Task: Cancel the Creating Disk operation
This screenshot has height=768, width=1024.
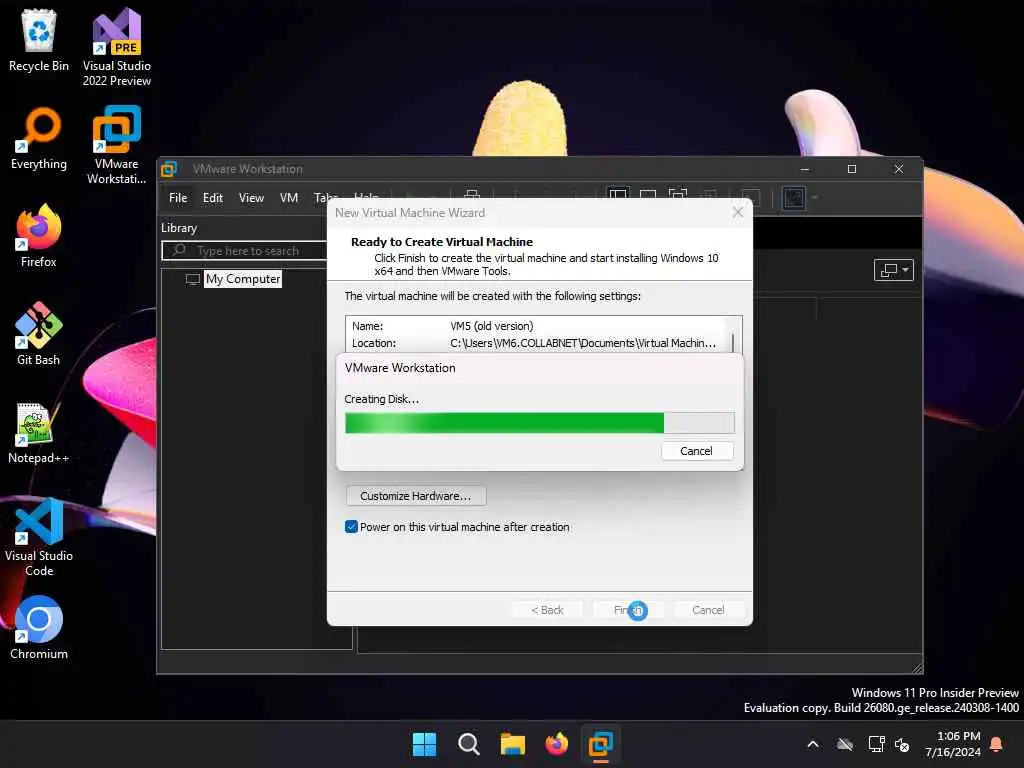Action: pos(697,451)
